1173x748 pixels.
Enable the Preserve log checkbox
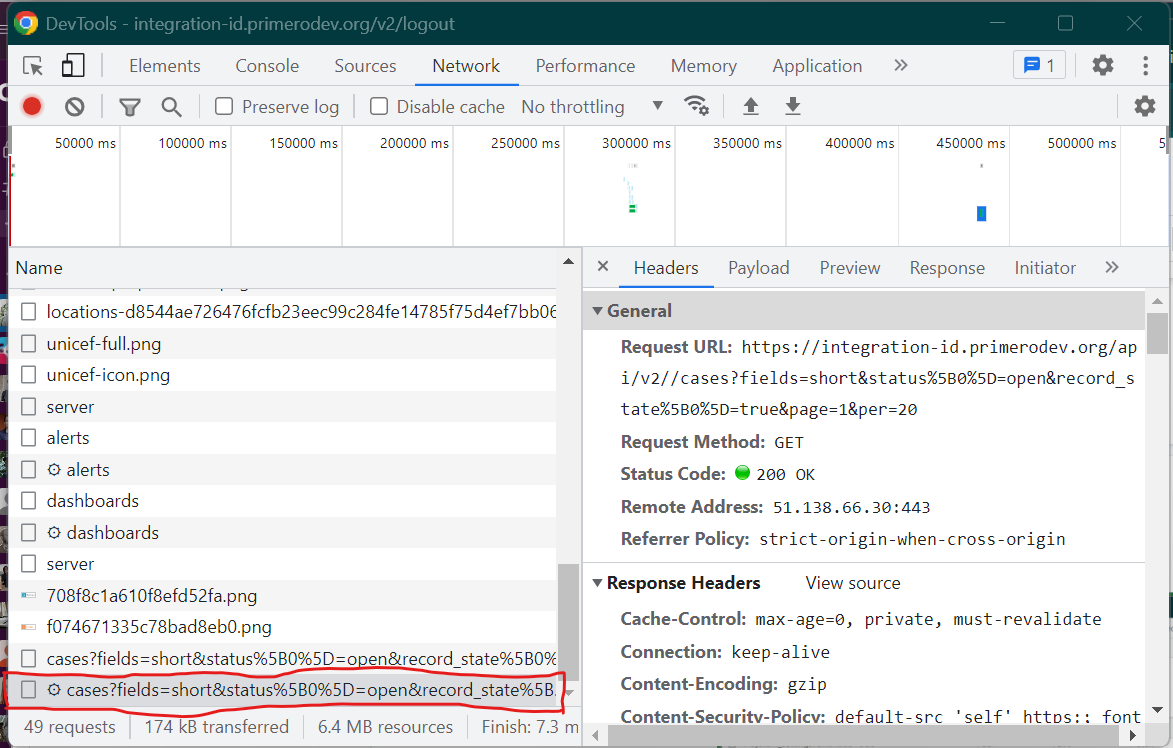(224, 106)
